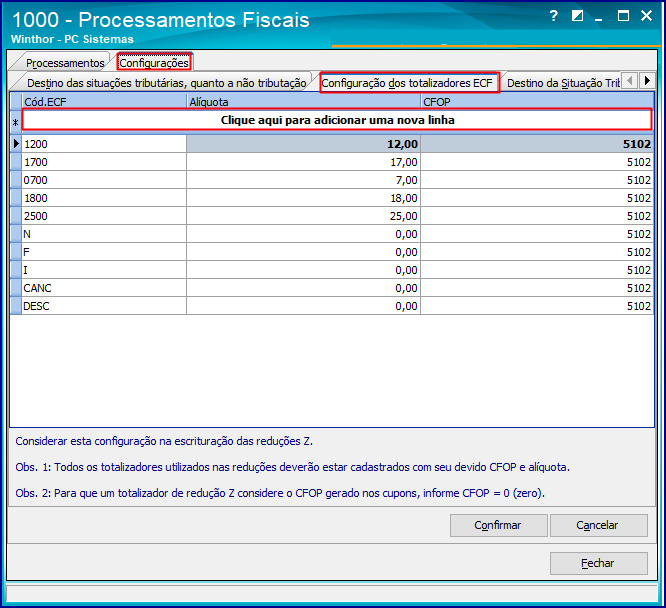This screenshot has height=608, width=666.
Task: Sort by the Cód.ECF column header
Action: pos(104,102)
